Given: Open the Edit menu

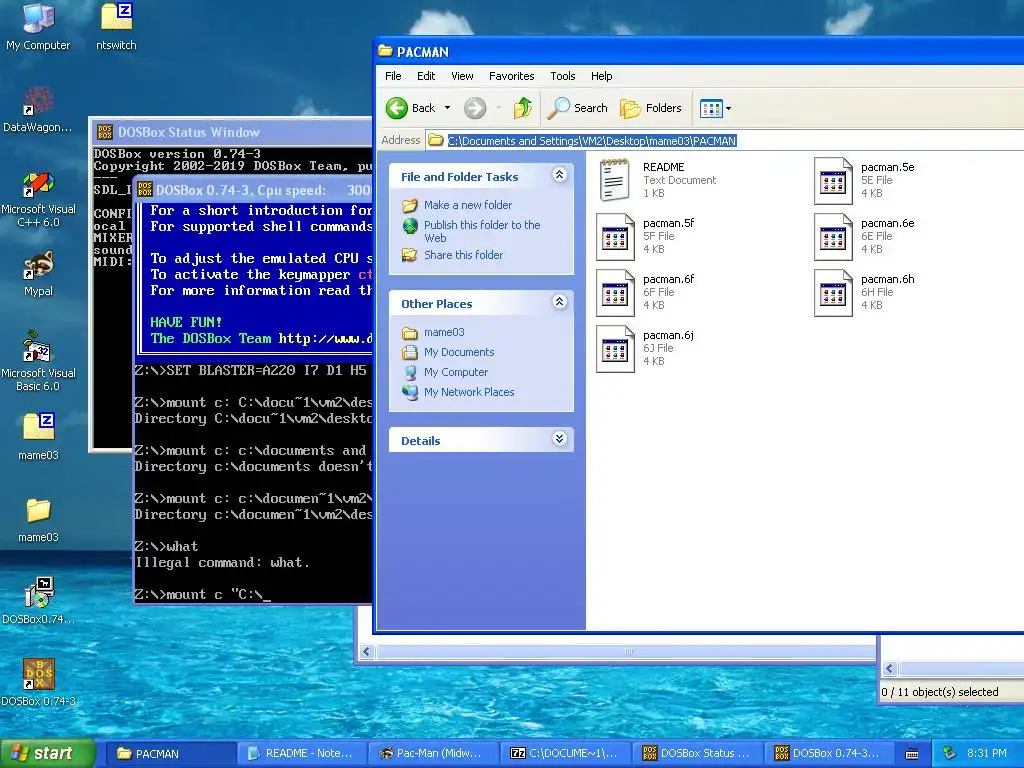Looking at the screenshot, I should 426,76.
